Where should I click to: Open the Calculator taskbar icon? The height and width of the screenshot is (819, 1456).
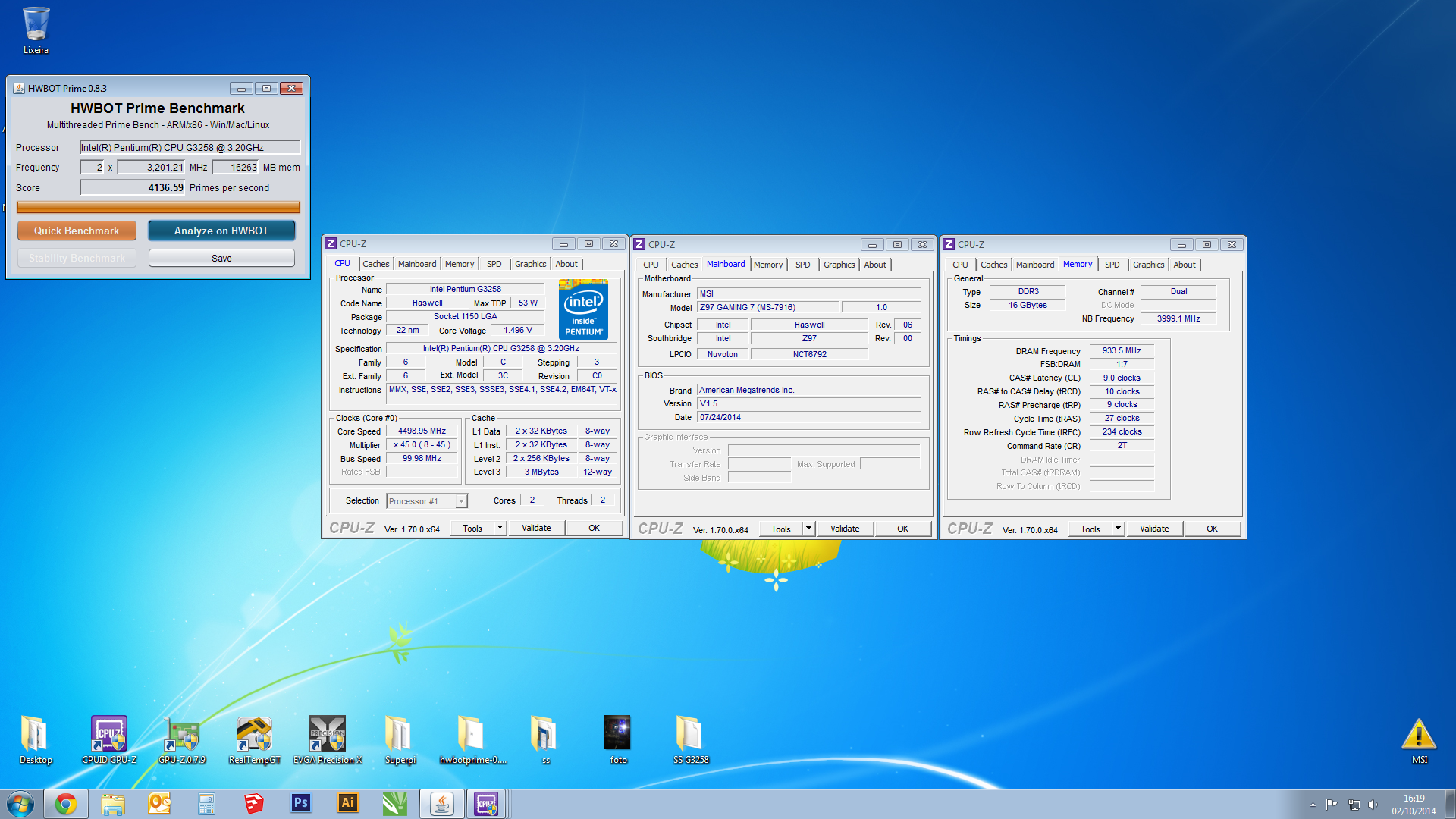tap(206, 804)
